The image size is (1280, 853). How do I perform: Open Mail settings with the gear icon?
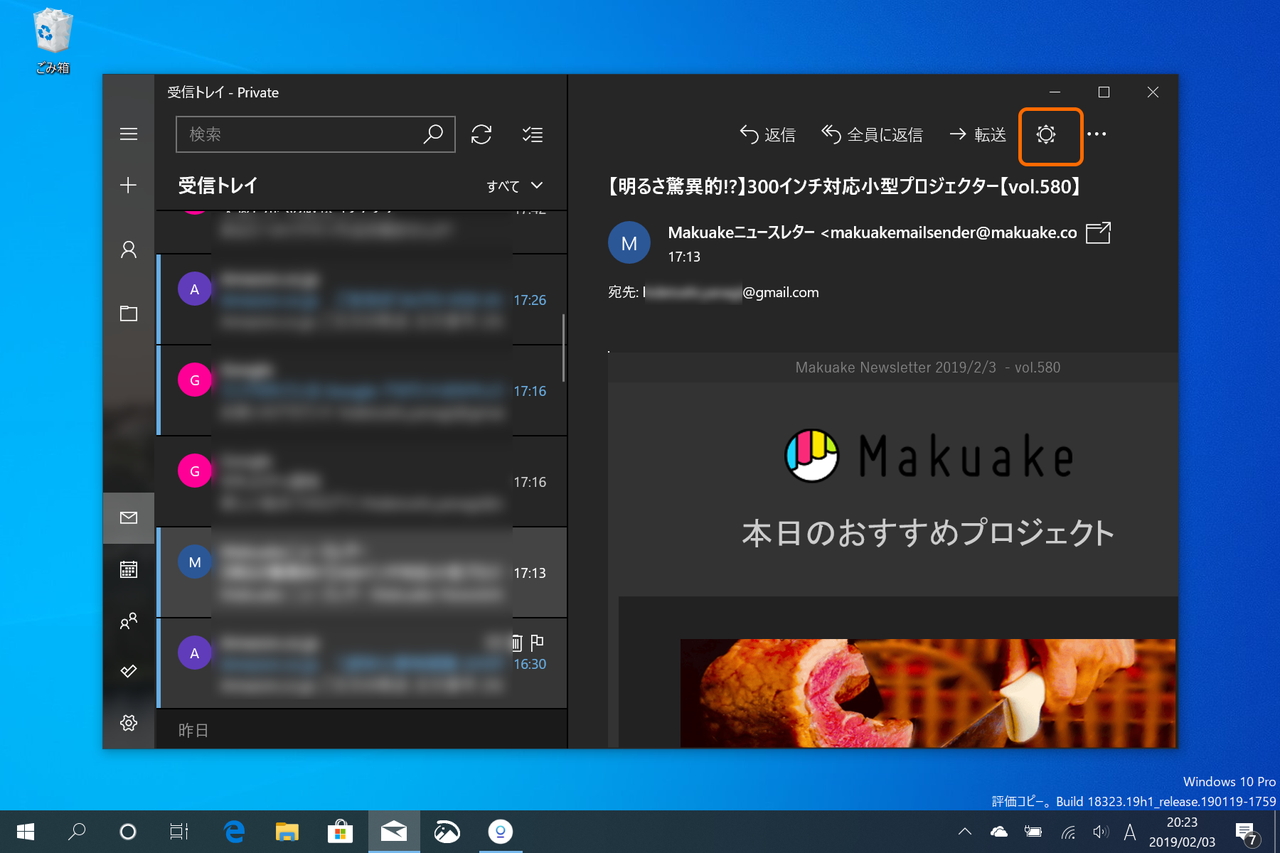pyautogui.click(x=128, y=722)
